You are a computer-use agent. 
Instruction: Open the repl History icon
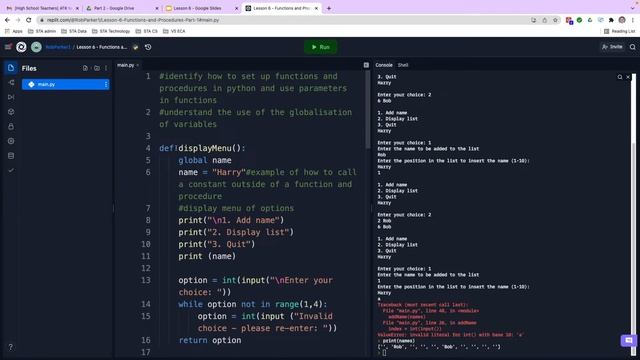tap(148, 47)
